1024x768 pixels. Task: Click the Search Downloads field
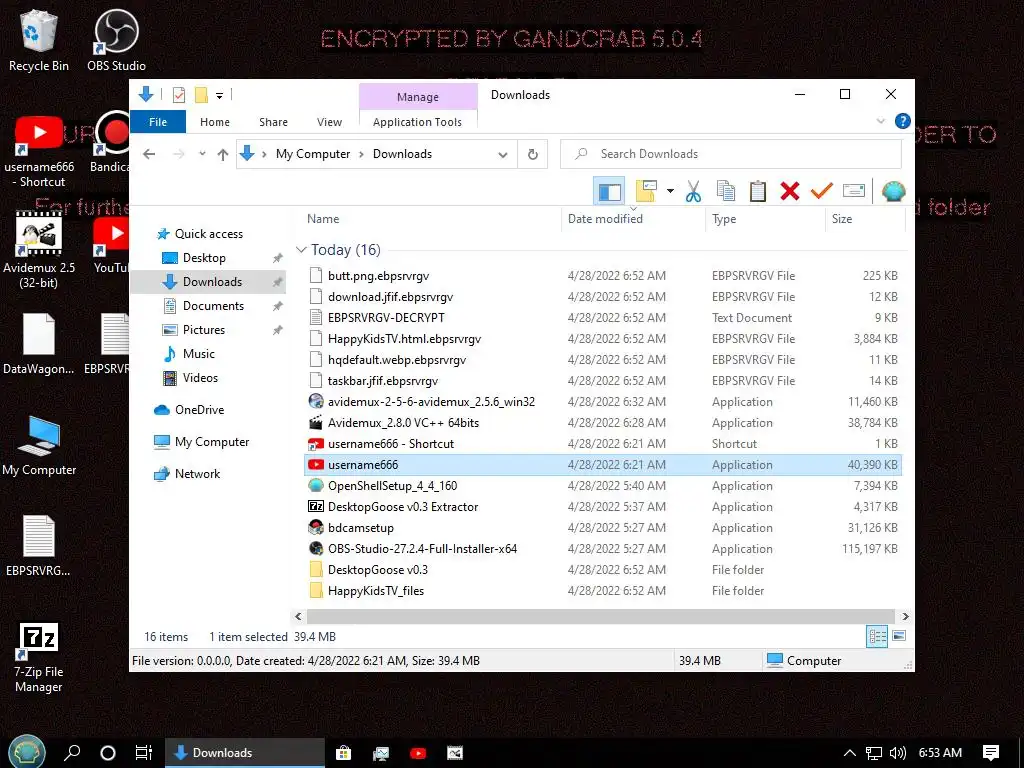click(x=731, y=154)
